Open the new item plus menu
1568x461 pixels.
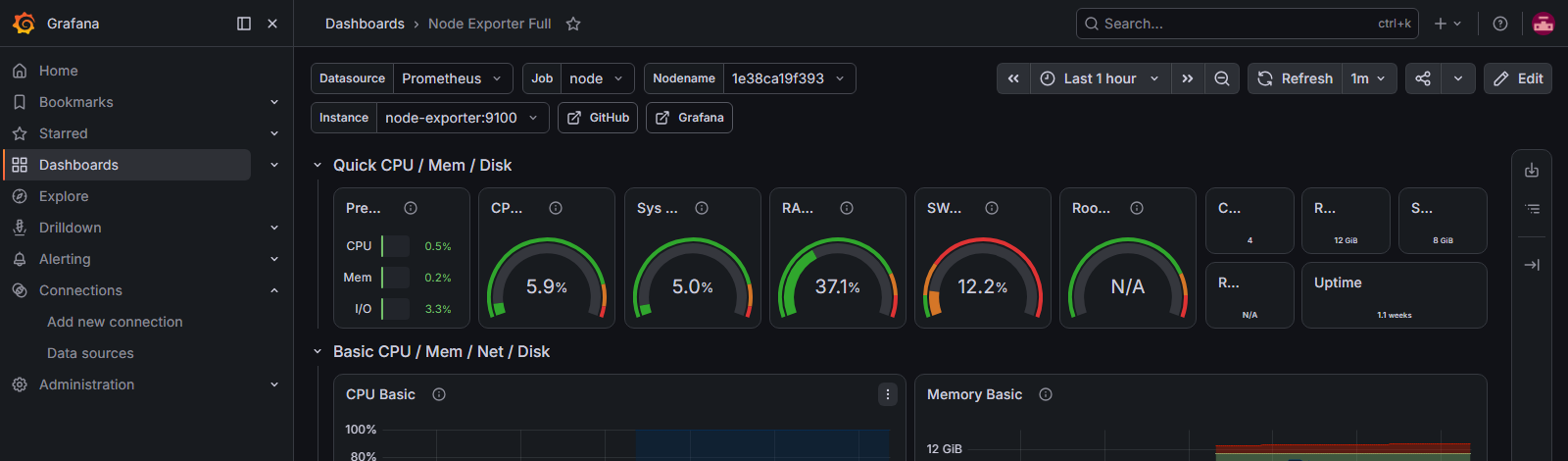coord(1447,24)
